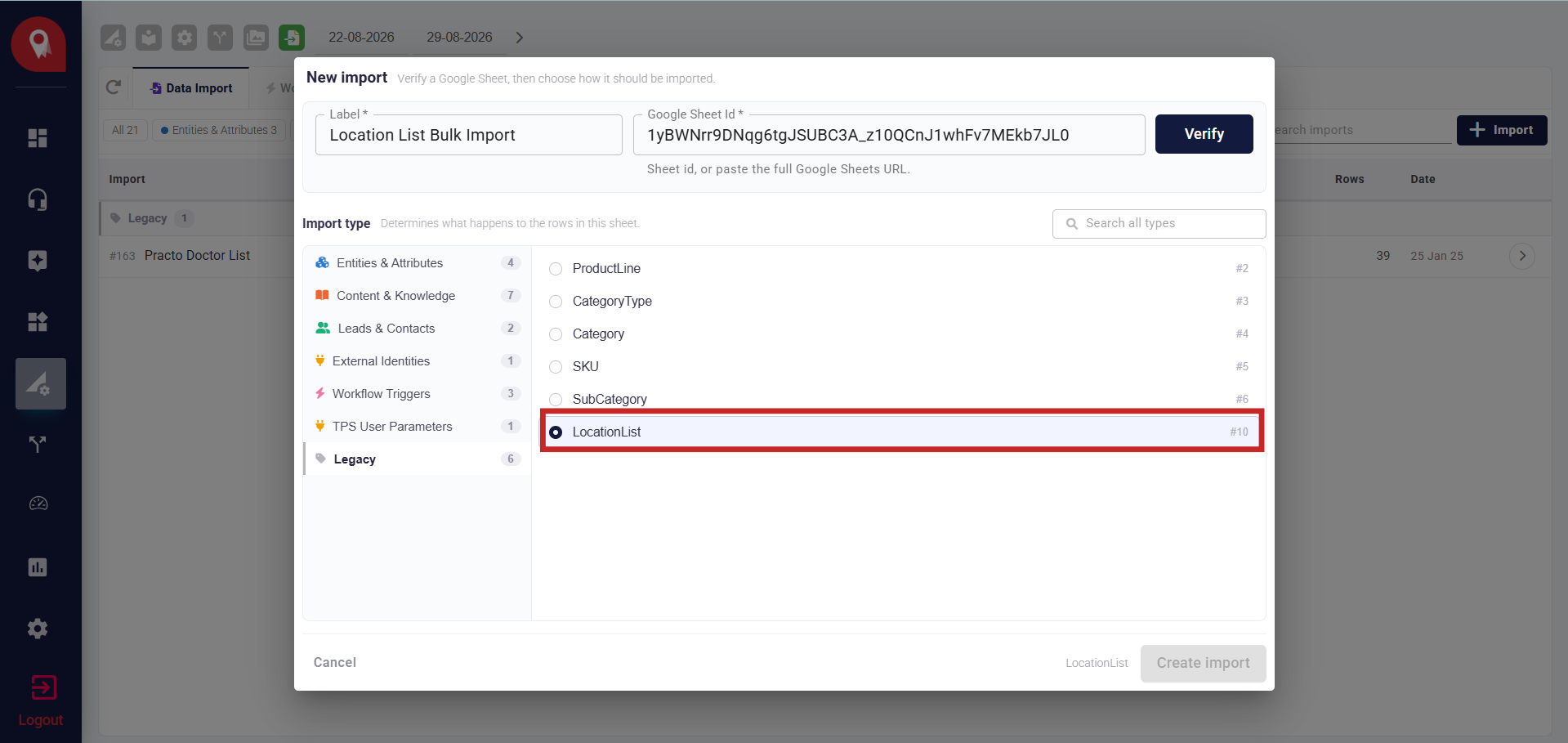Viewport: 1568px width, 743px height.
Task: Select the Legacy type group
Action: (x=417, y=459)
